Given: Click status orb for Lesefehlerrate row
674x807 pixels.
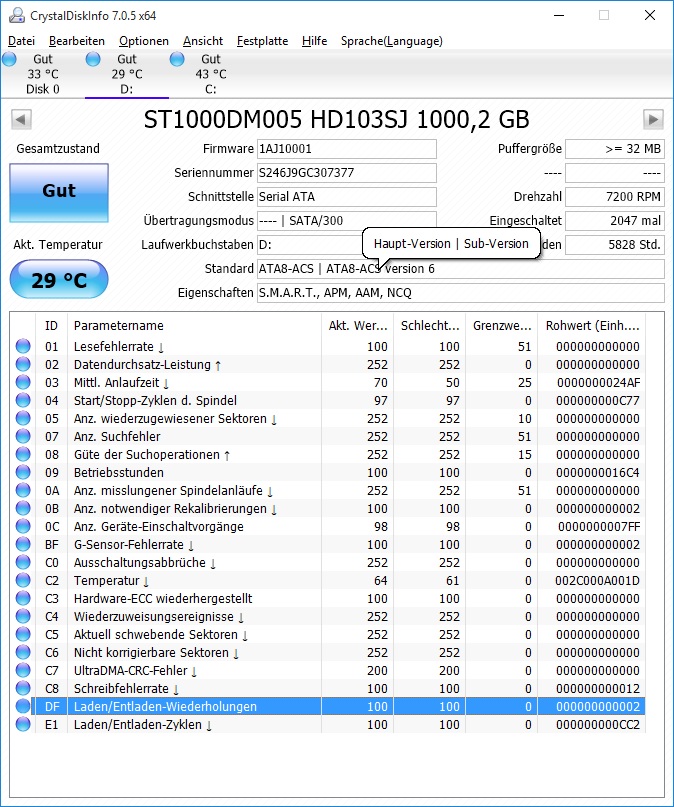Looking at the screenshot, I should click(23, 346).
